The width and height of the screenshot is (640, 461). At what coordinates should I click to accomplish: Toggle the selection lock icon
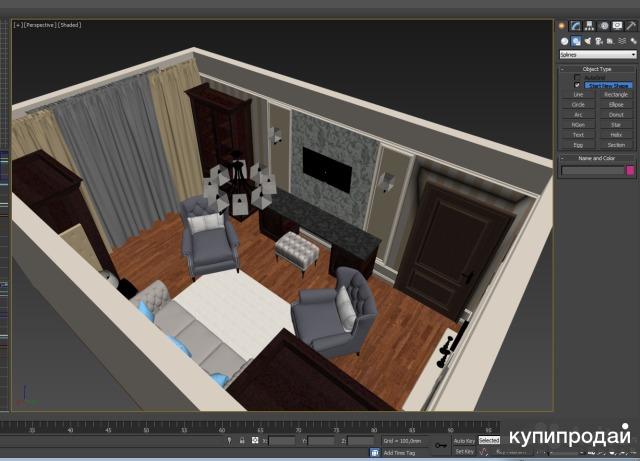[x=241, y=440]
